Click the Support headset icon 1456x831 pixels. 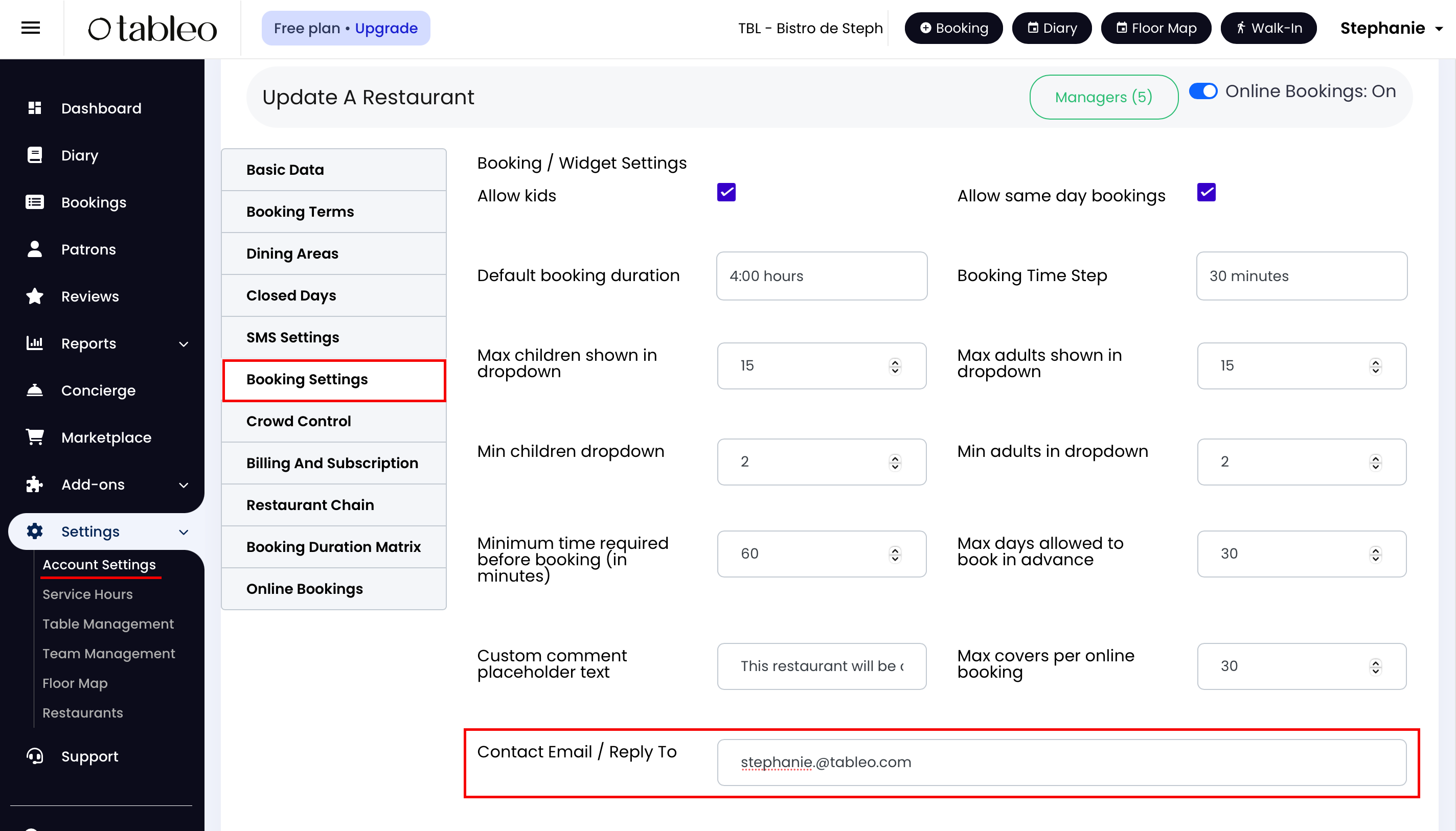(35, 756)
